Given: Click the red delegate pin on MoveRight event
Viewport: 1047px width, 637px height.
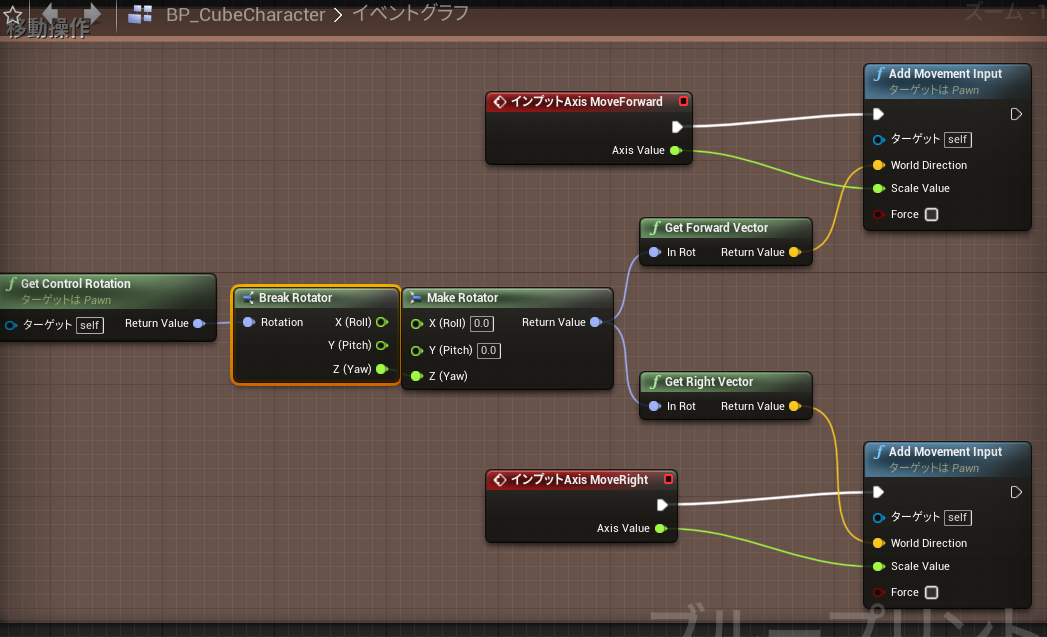Looking at the screenshot, I should pos(668,479).
